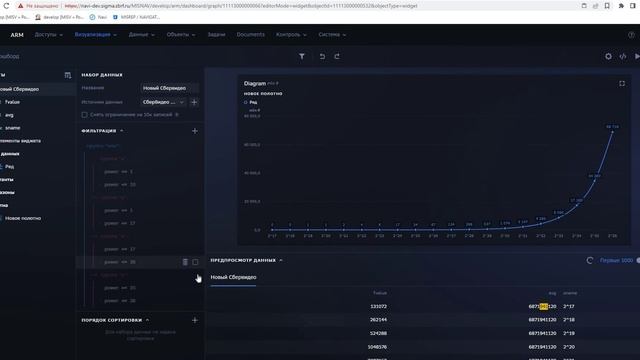Screen dimensions: 640x360
Task: Open the Контроль menu
Action: 291,35
